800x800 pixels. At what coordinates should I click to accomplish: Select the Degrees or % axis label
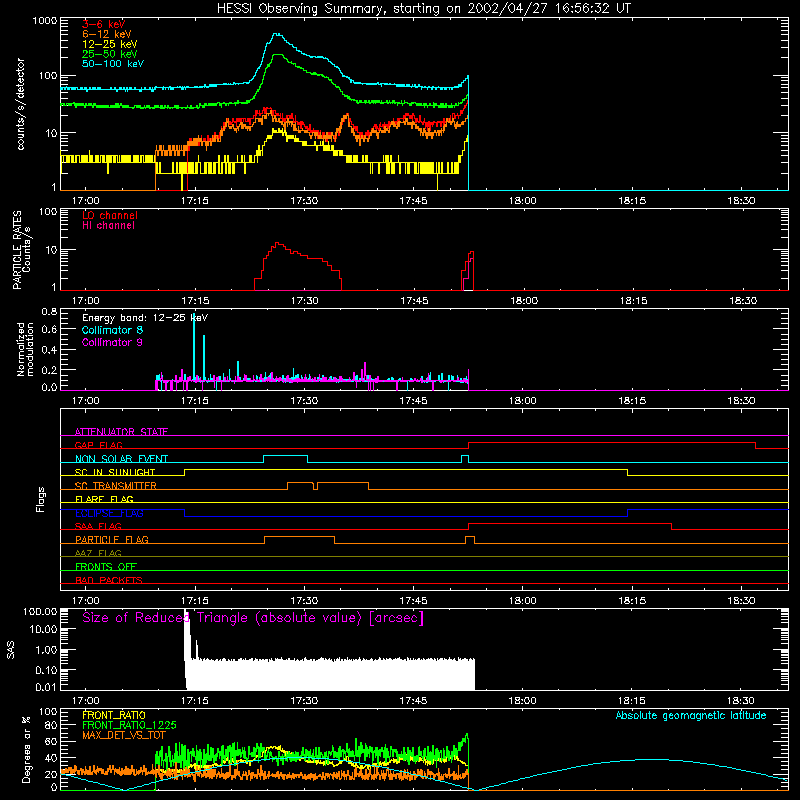pyautogui.click(x=26, y=749)
